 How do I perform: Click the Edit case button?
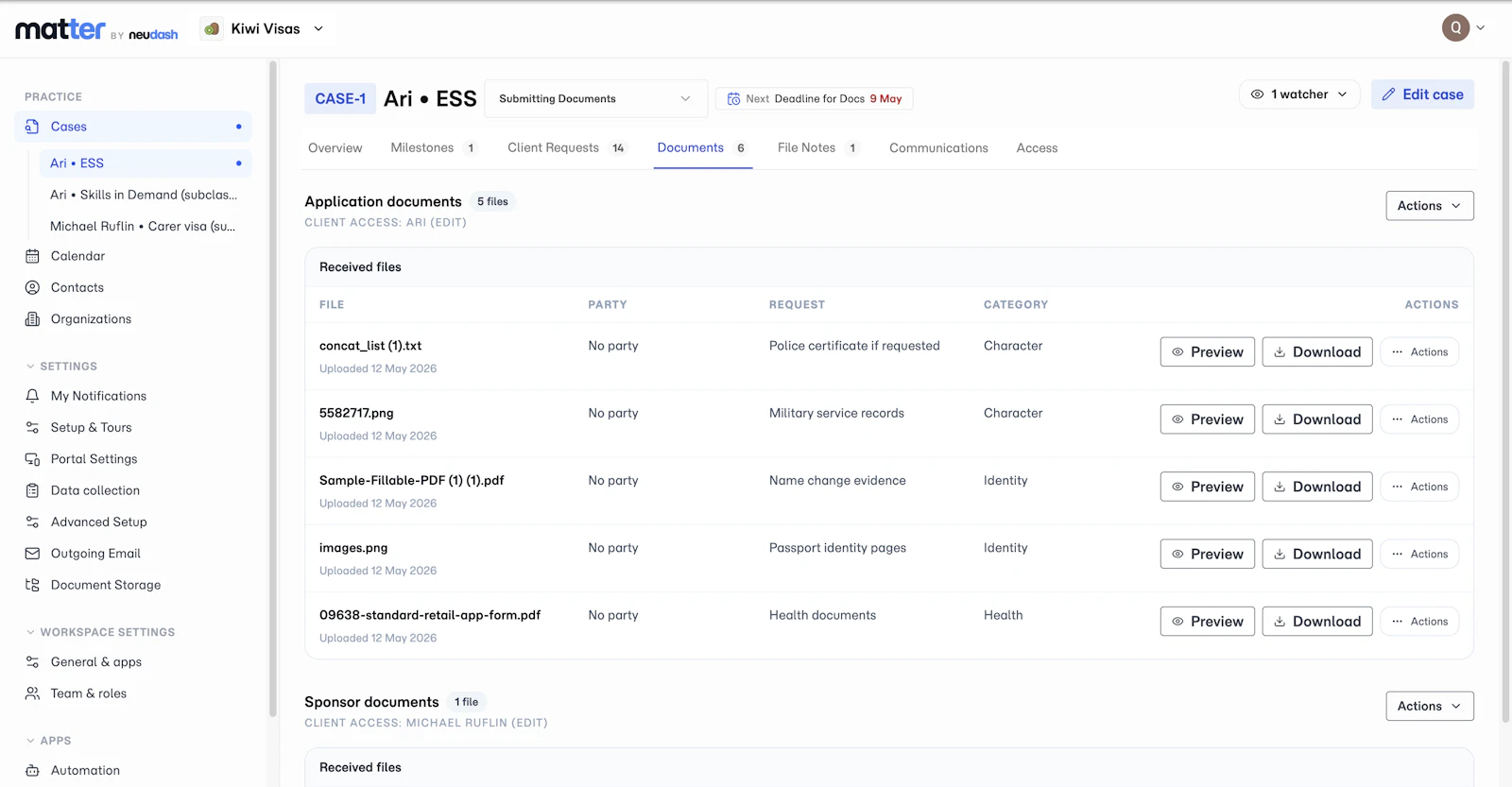pyautogui.click(x=1422, y=94)
